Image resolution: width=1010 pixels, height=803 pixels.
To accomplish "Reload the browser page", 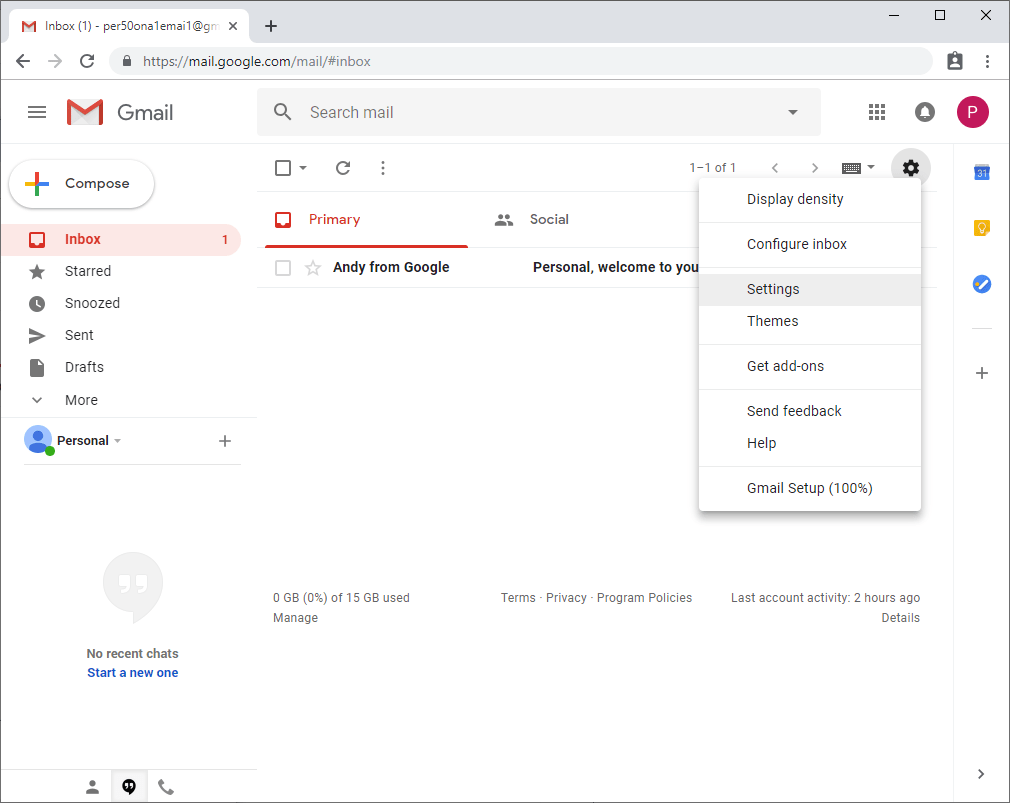I will (x=87, y=61).
